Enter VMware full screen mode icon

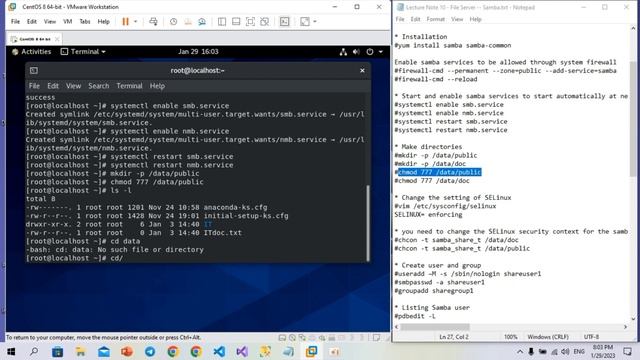click(x=250, y=22)
